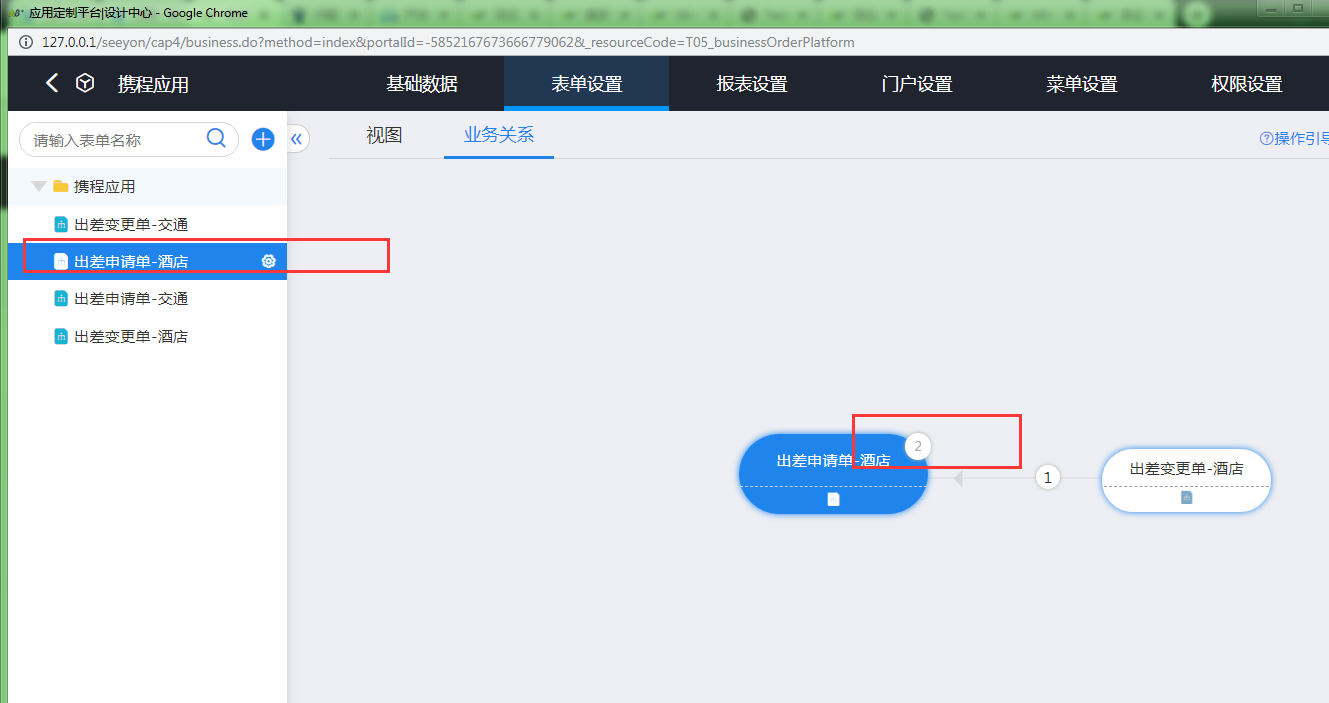Switch to 业务关系 tab
This screenshot has height=703, width=1329.
click(499, 136)
